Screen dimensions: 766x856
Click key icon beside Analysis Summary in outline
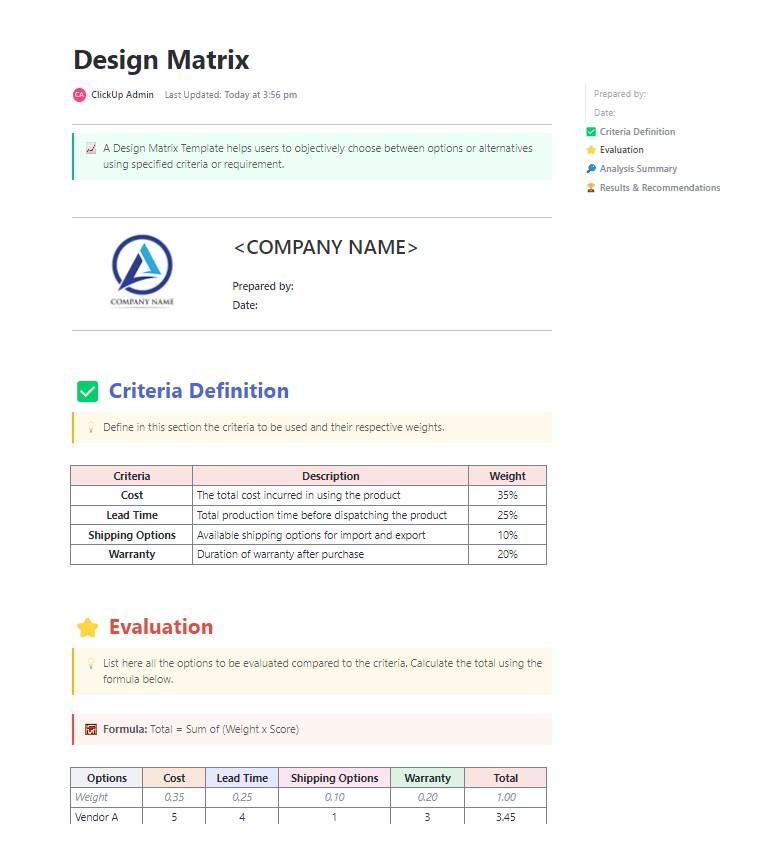[591, 169]
